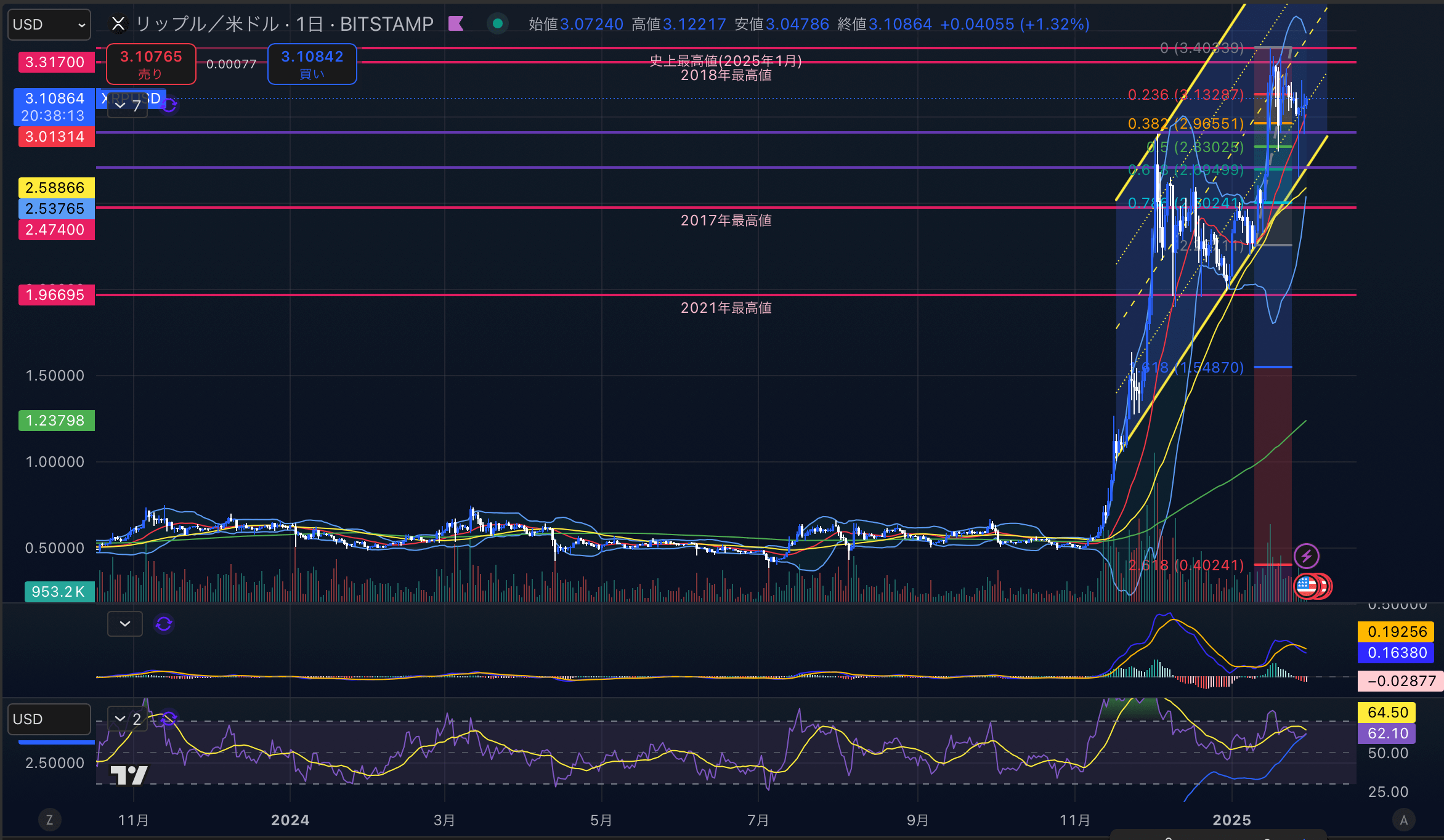Click the light blue 2.53765 price label

click(x=55, y=209)
